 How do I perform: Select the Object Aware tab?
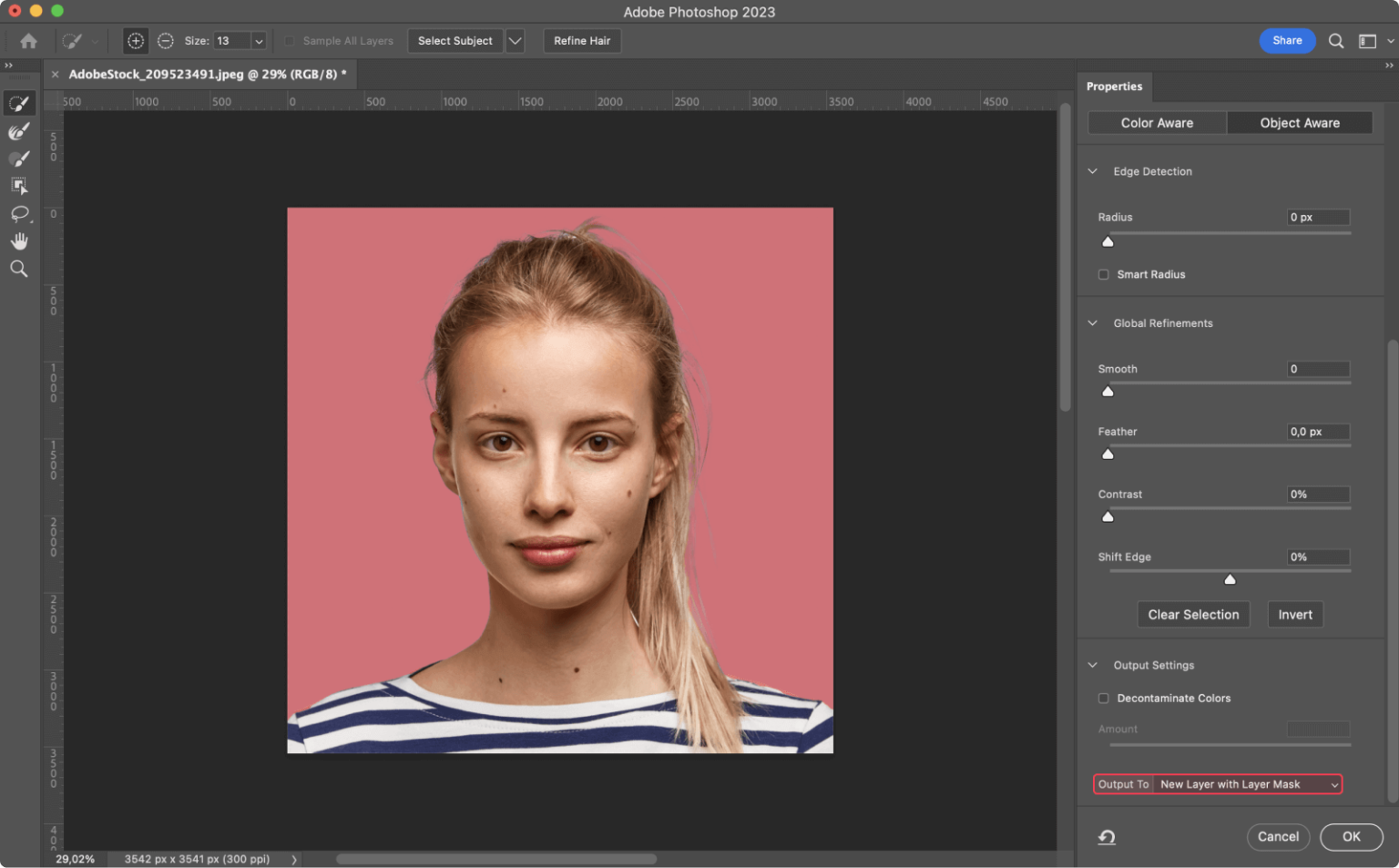click(1300, 122)
